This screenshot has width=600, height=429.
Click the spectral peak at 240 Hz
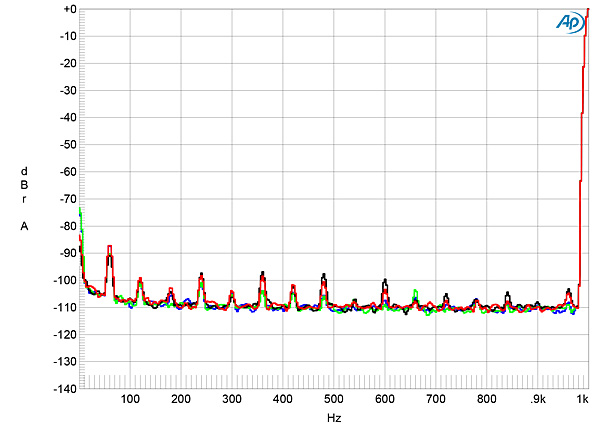pos(201,274)
